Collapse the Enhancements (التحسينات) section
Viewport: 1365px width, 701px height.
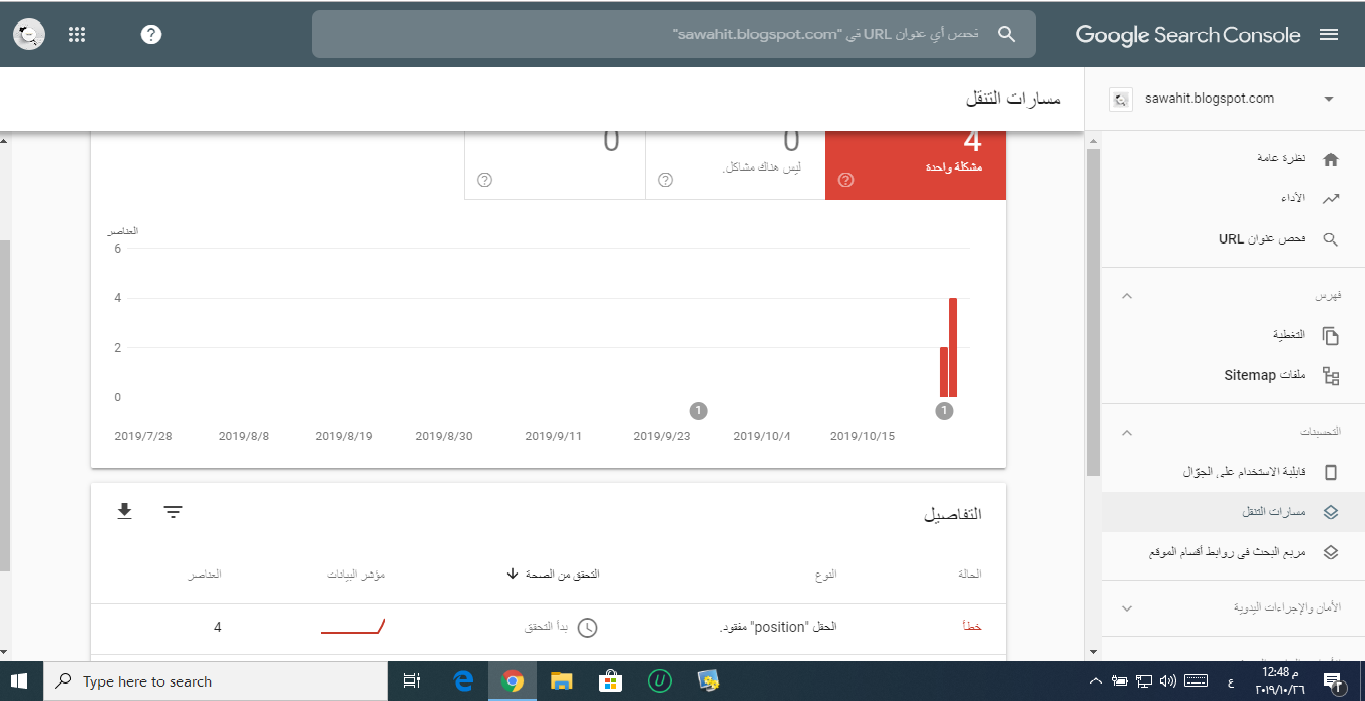click(1127, 432)
